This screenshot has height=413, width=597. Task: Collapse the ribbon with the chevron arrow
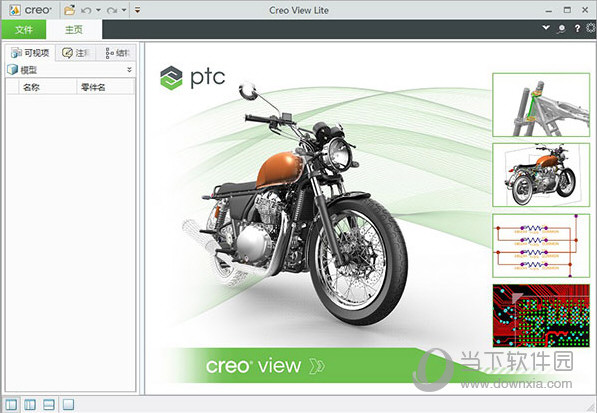click(x=546, y=28)
